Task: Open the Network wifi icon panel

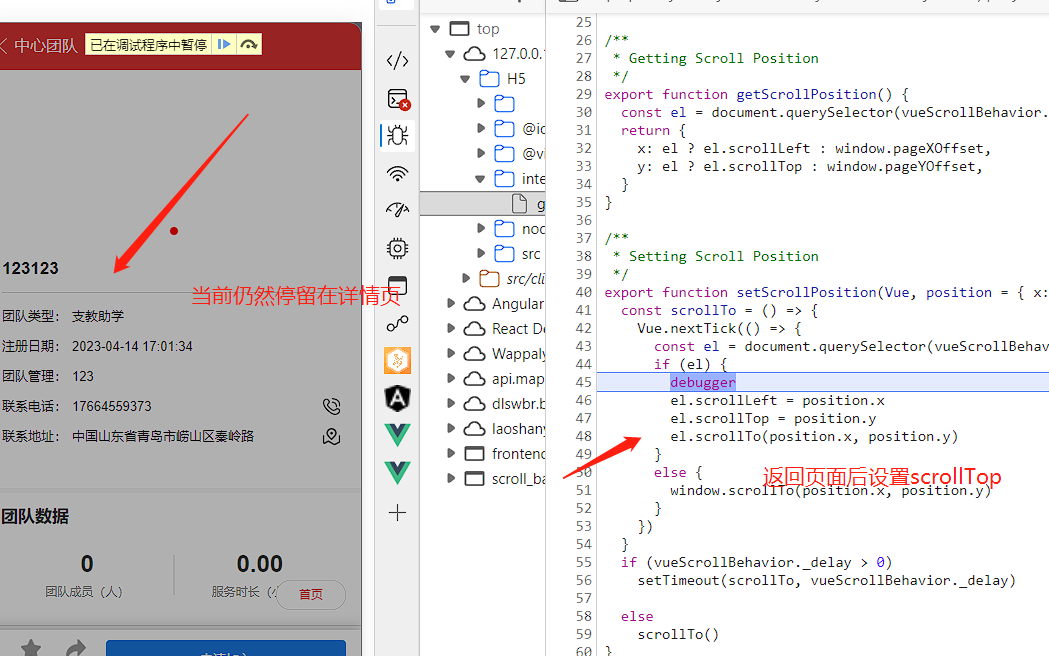Action: click(x=397, y=173)
